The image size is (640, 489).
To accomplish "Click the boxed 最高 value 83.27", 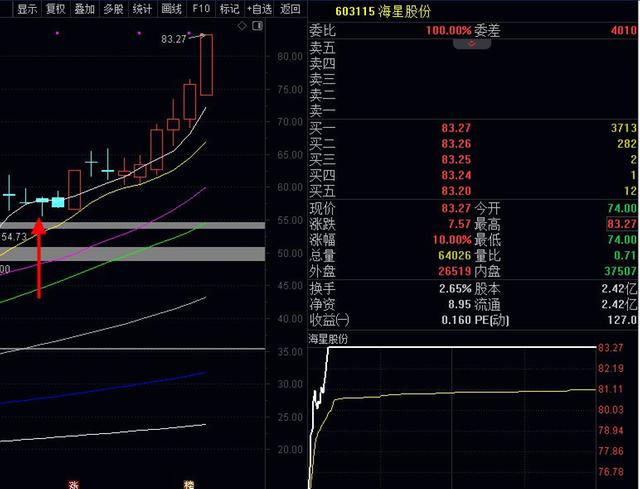I will pyautogui.click(x=622, y=224).
